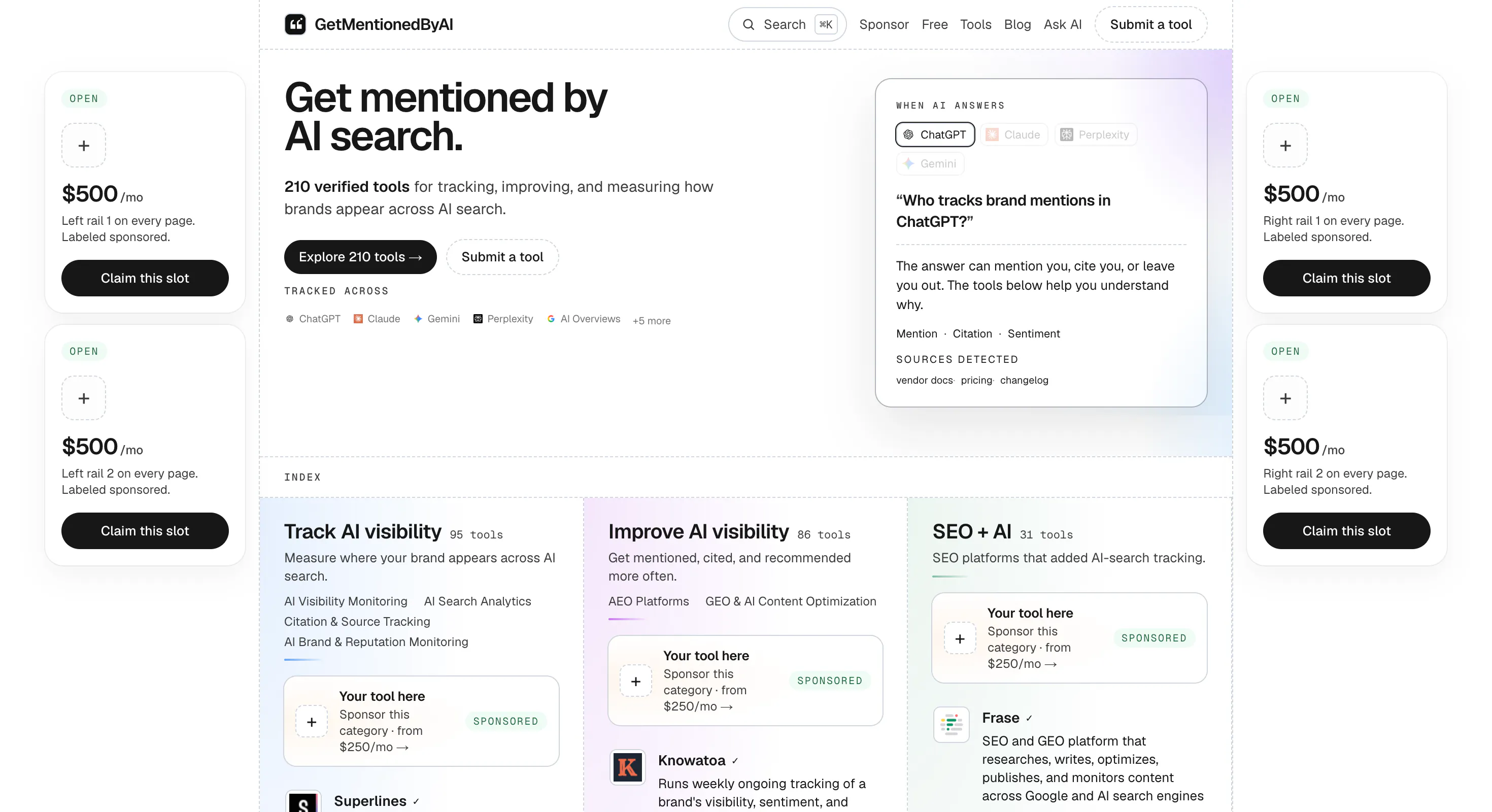Open the Sponsor nav link
This screenshot has width=1492, height=812.
point(884,24)
